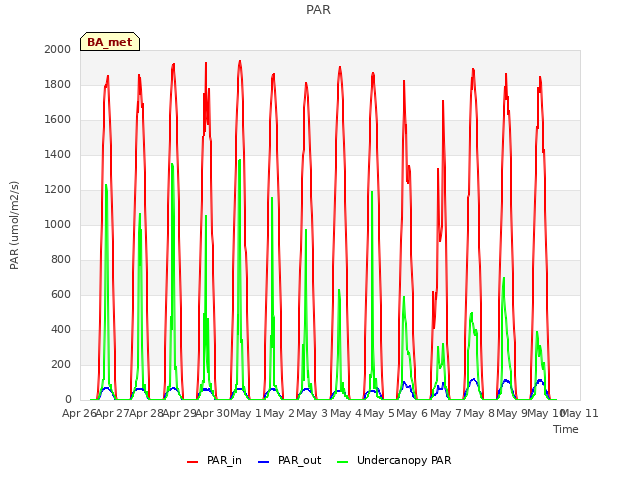Viewport: 640px width, 480px height.
Task: Click the BA_met annotation label
Action: [110, 42]
